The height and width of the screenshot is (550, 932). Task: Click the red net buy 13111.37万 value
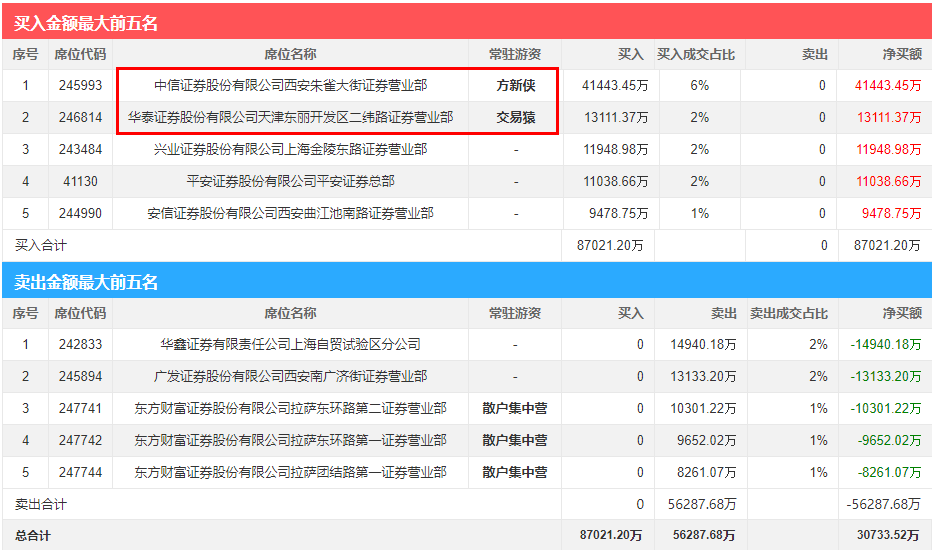pos(889,118)
